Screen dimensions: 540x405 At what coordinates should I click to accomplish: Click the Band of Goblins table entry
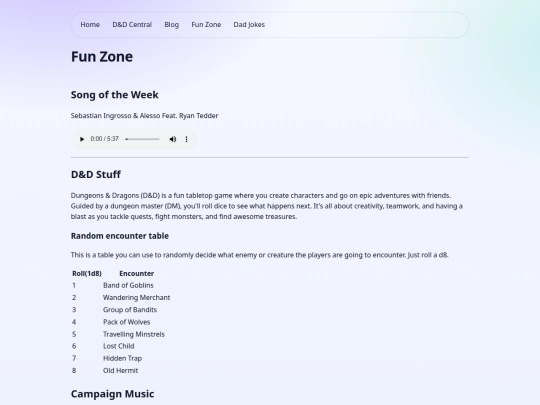(x=128, y=285)
